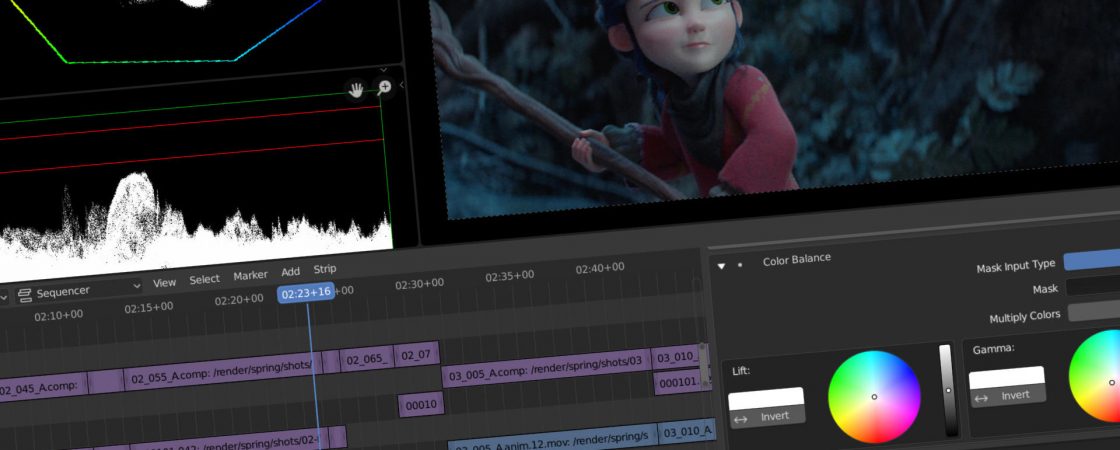The width and height of the screenshot is (1120, 450).
Task: Select the 03_005_A.comp strip
Action: click(x=546, y=366)
